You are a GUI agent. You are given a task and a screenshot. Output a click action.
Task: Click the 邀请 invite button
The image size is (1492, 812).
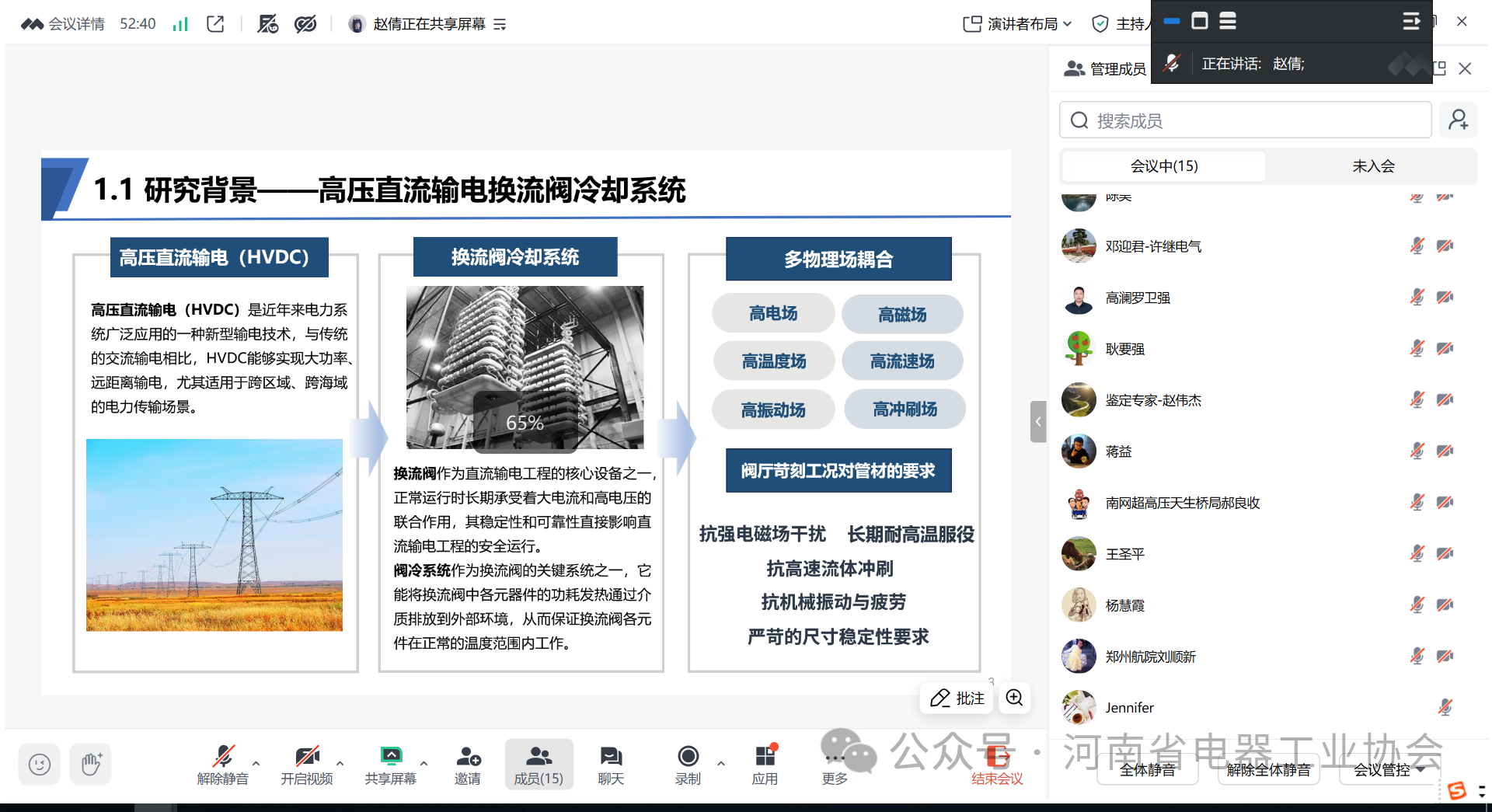point(468,765)
